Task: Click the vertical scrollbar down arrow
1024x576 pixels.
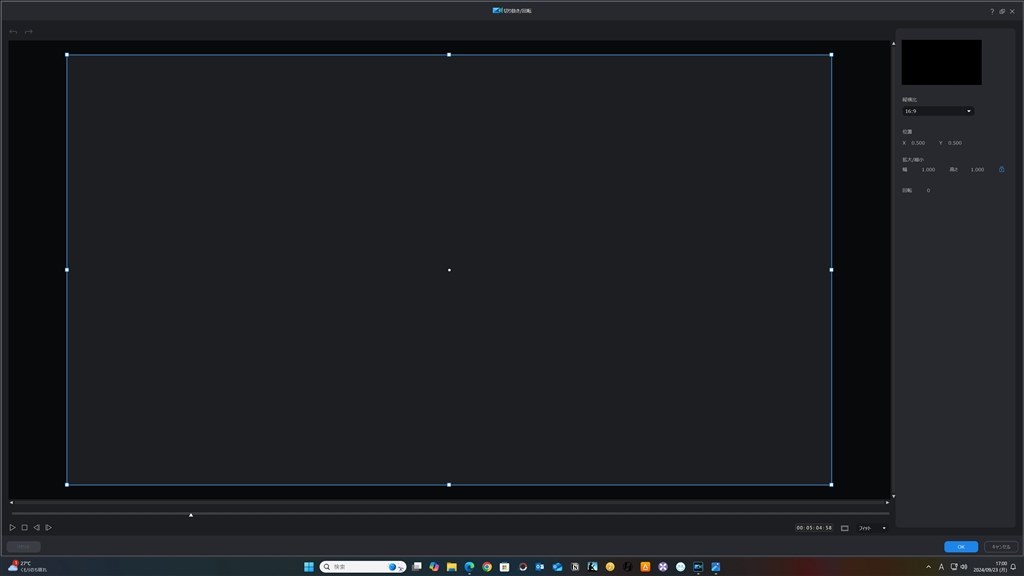Action: pyautogui.click(x=893, y=496)
